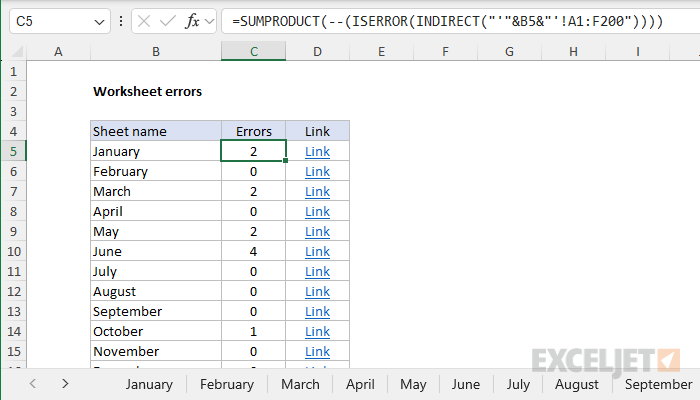Screen dimensions: 700x400
Task: Select the errors count cell for June
Action: pyautogui.click(x=254, y=251)
